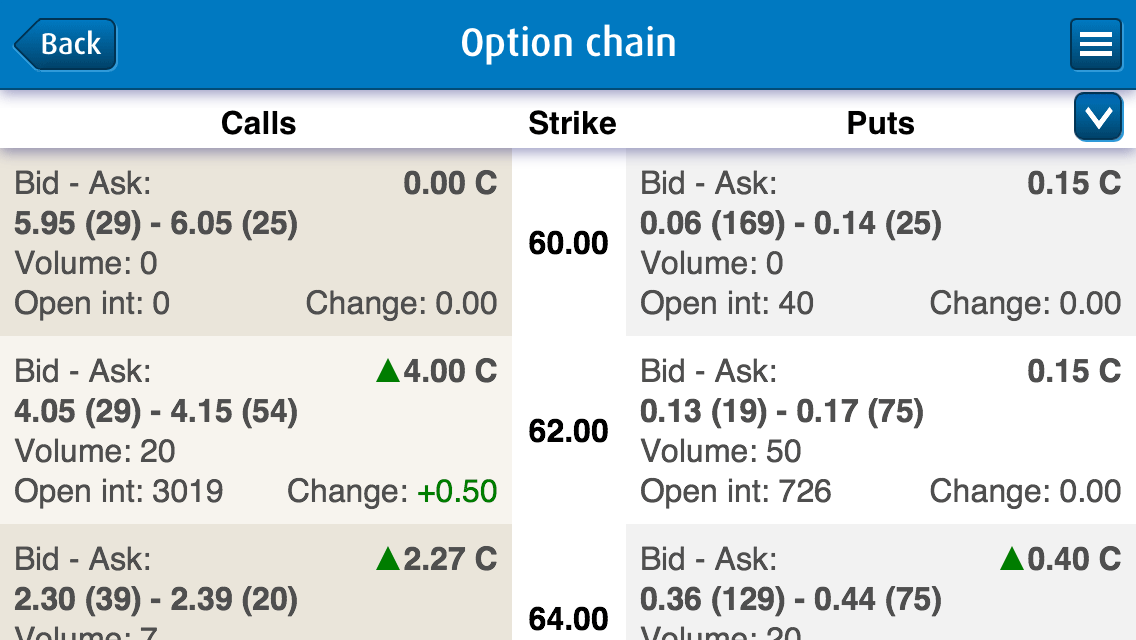Select the 60.00 strike put cell
Image resolution: width=1136 pixels, height=640 pixels.
pyautogui.click(x=880, y=243)
